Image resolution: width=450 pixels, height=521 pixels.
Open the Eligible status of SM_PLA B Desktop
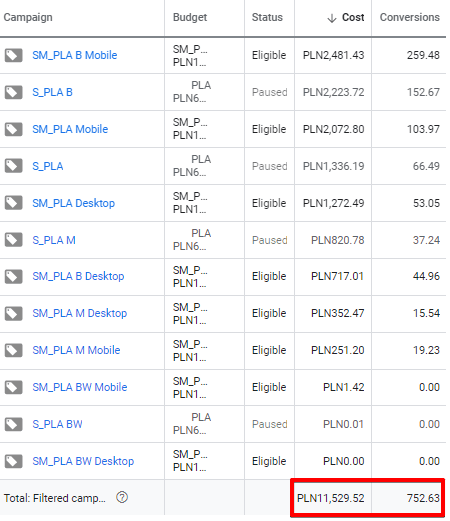click(x=269, y=276)
